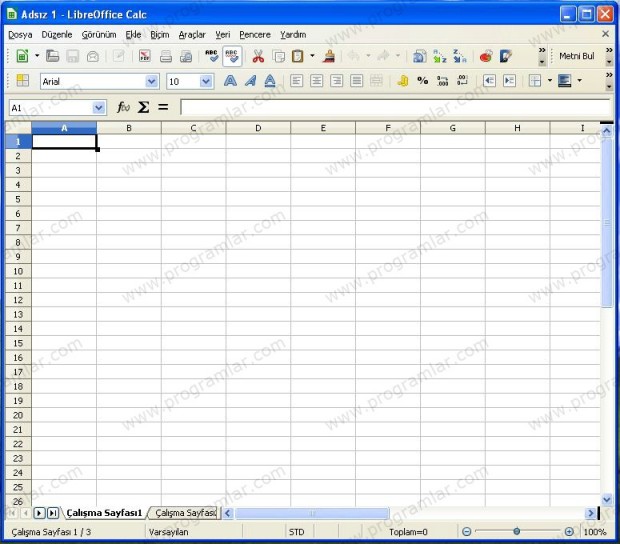Toggle automatic spell checking

click(x=232, y=57)
